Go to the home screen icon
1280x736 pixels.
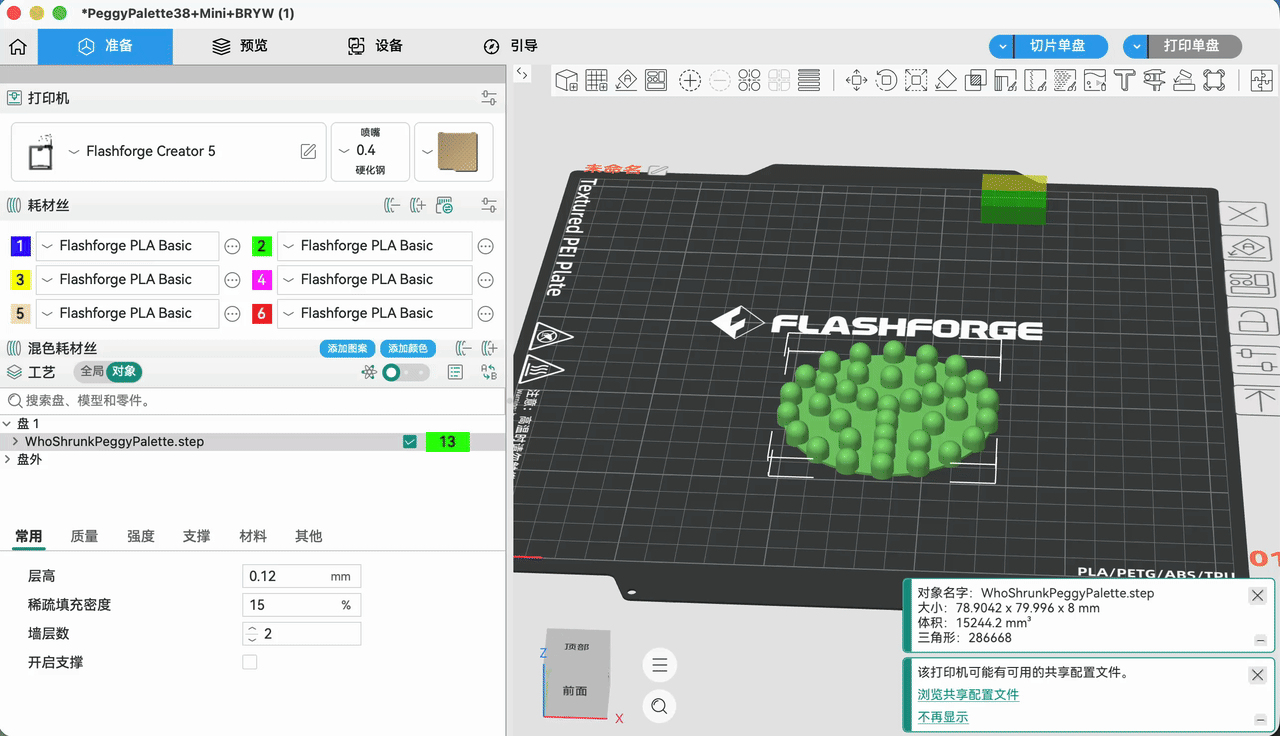coord(18,47)
